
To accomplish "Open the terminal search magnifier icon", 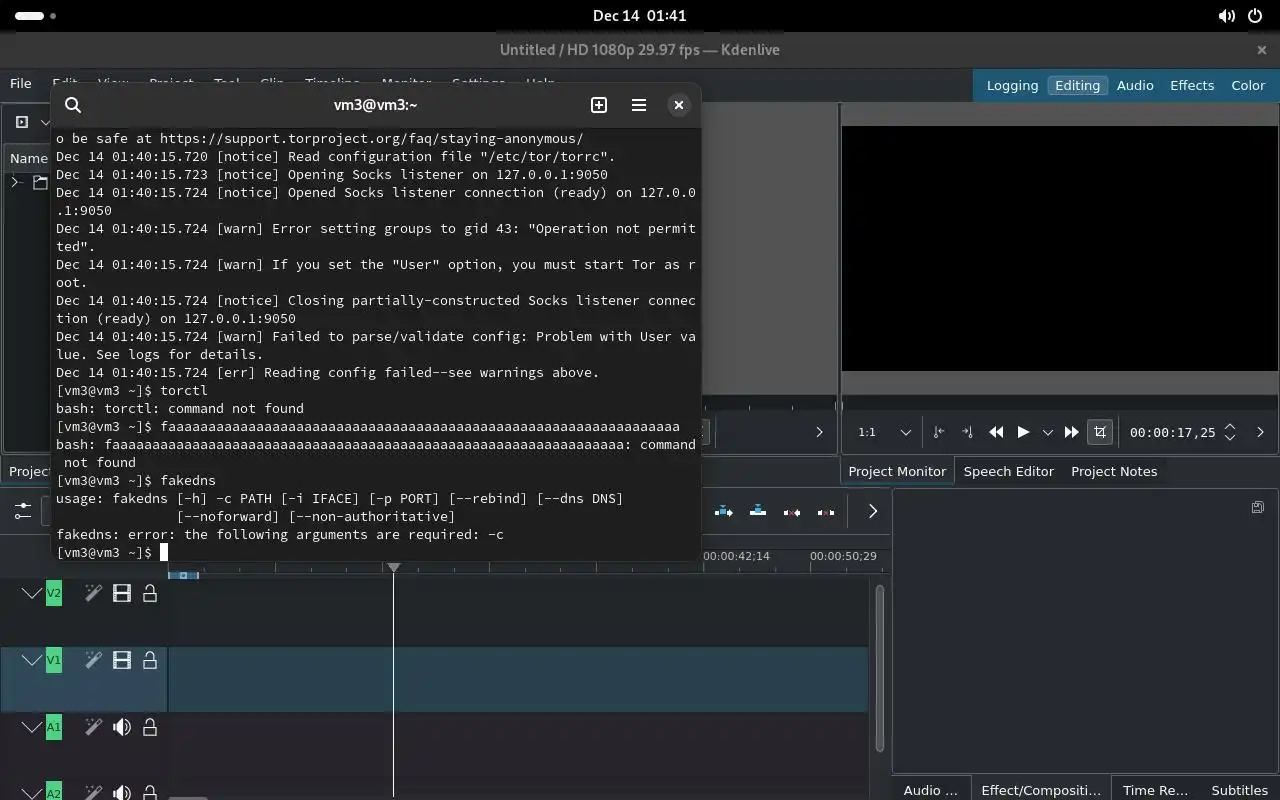I will [73, 105].
